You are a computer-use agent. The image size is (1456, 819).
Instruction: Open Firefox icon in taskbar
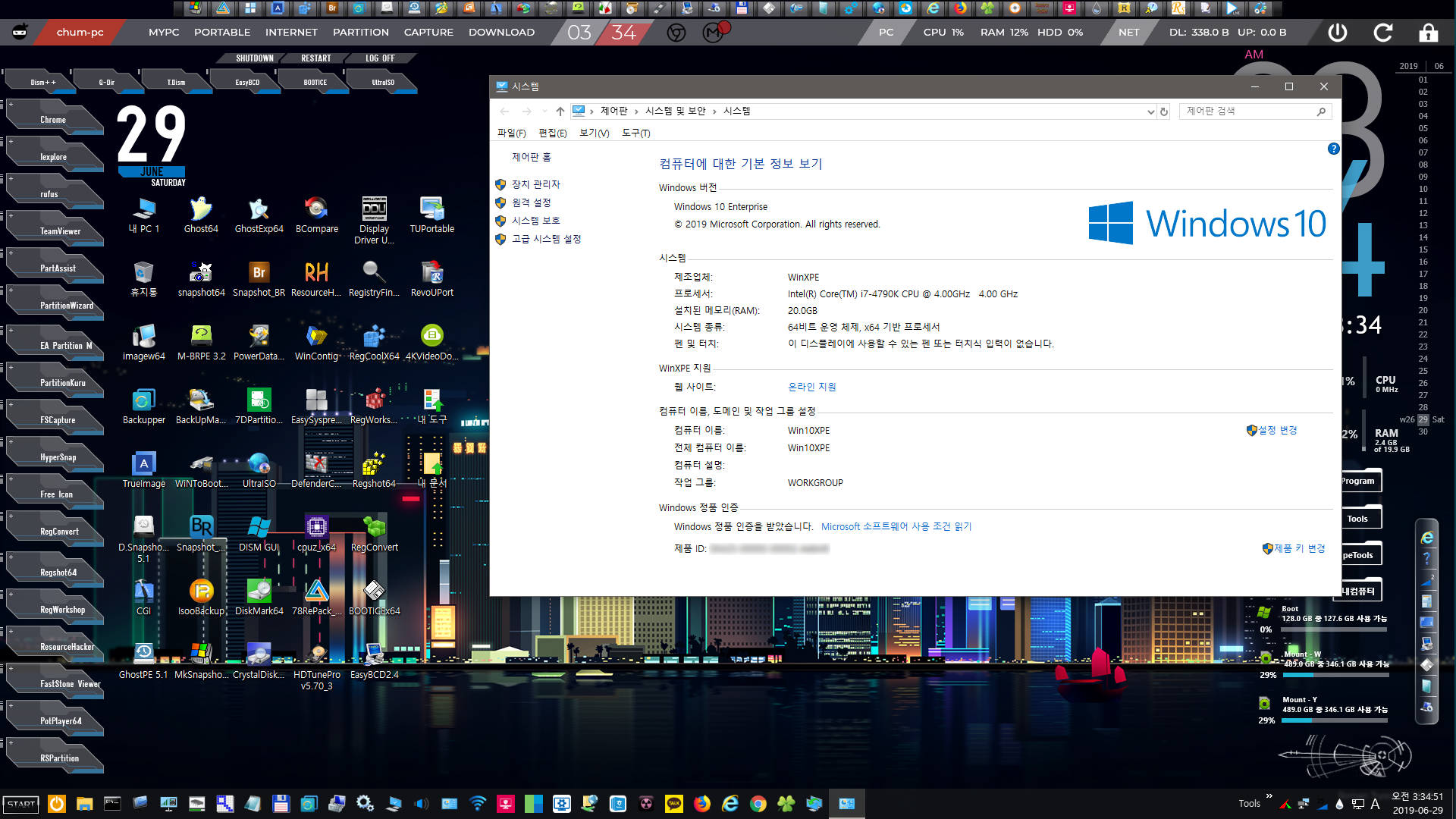point(702,804)
